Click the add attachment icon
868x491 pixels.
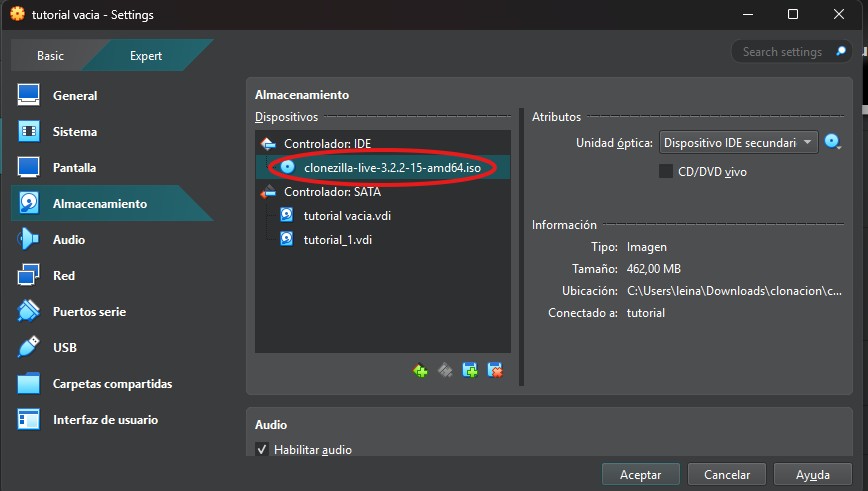470,370
